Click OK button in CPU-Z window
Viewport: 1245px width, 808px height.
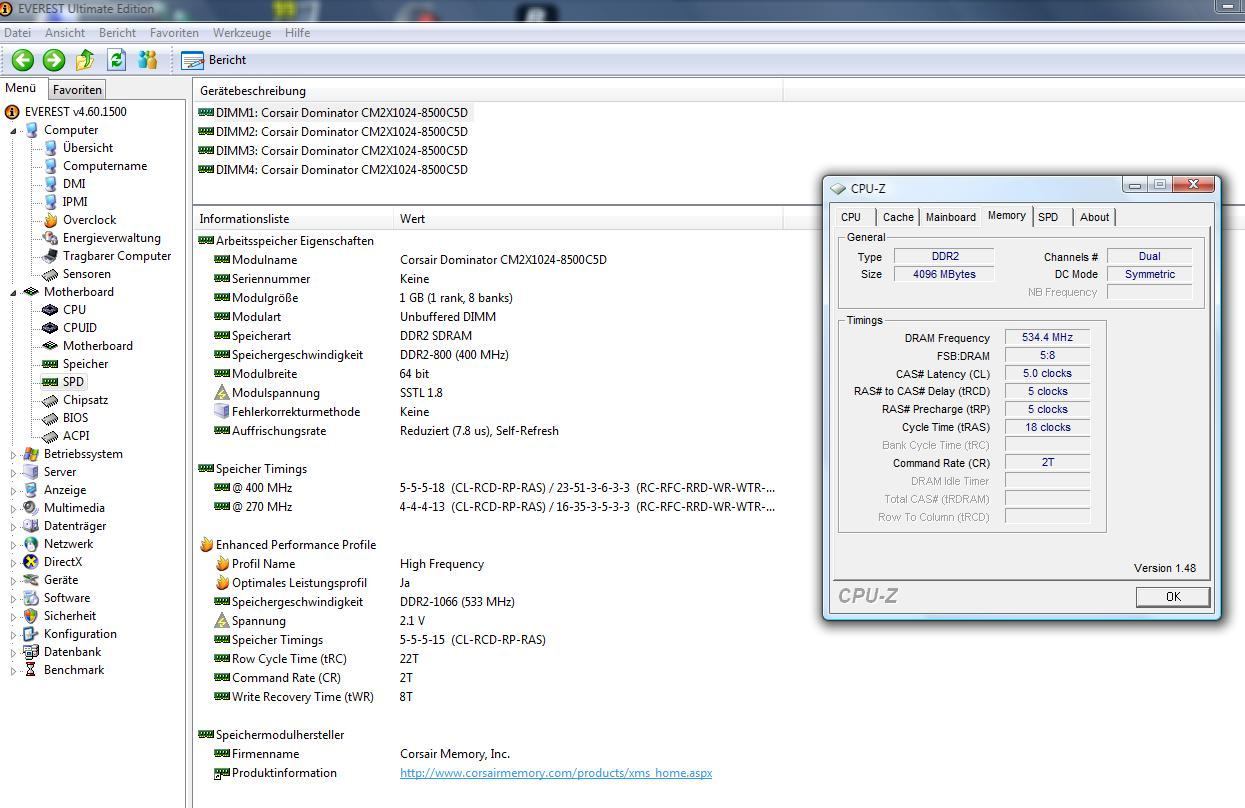pos(1173,597)
